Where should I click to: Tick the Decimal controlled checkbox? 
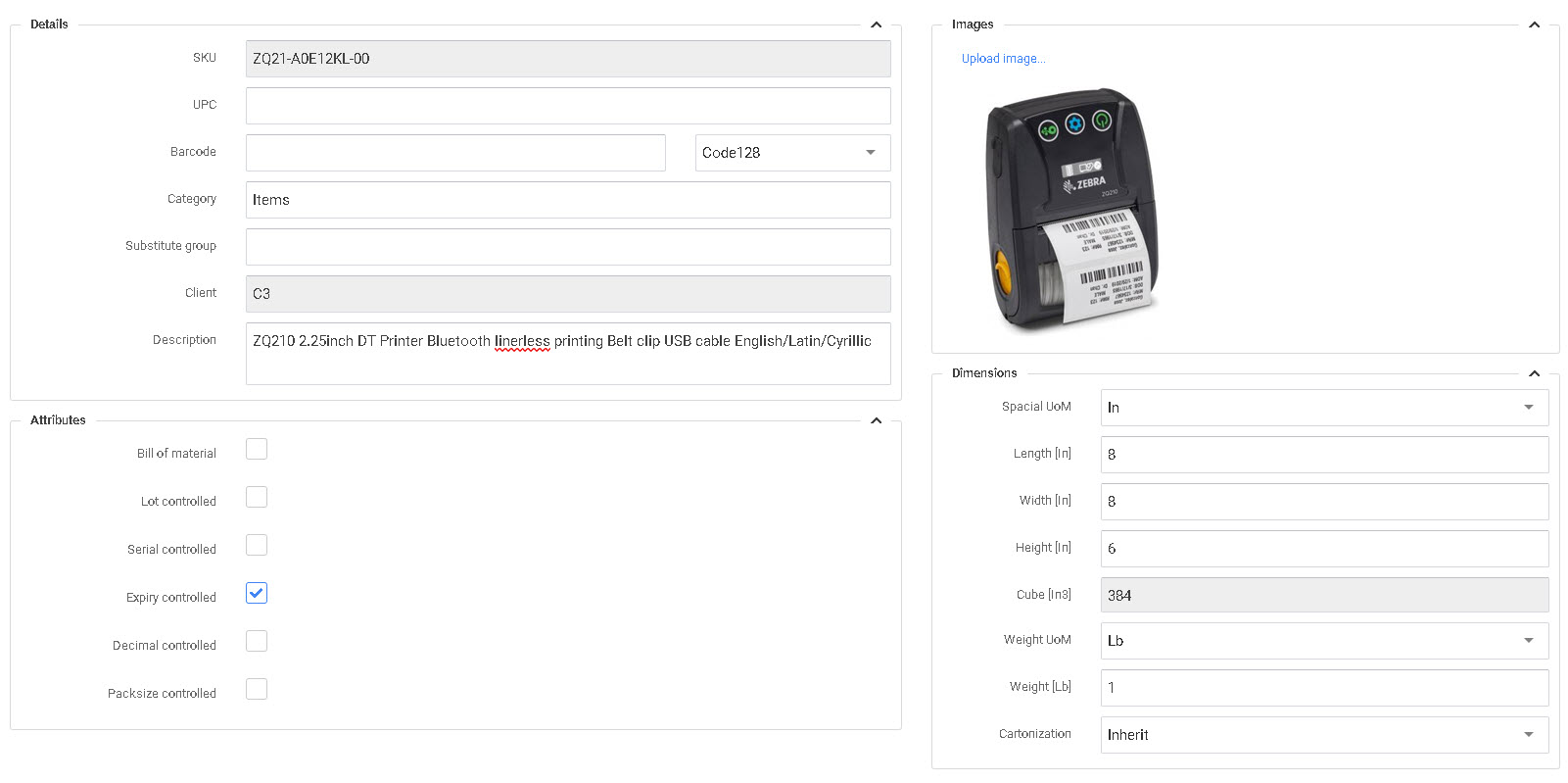(x=257, y=641)
